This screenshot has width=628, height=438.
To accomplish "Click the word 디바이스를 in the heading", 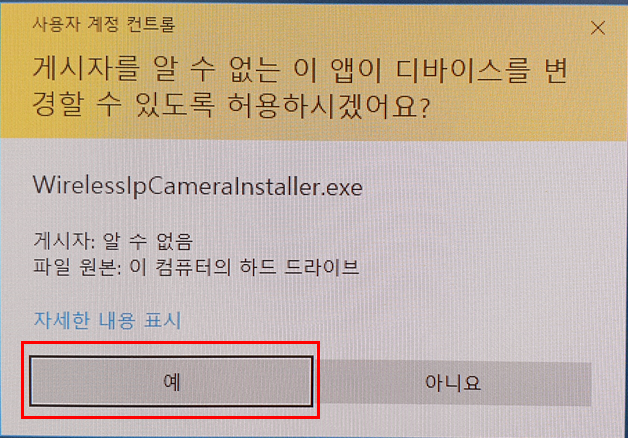I will coord(463,70).
